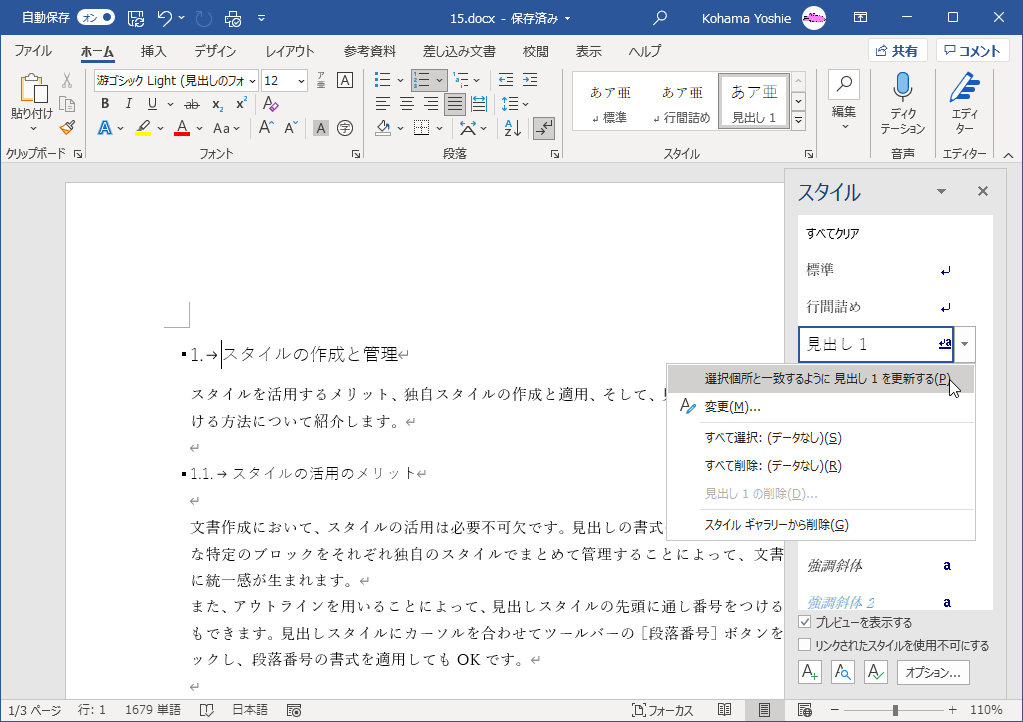Align text right
The image size is (1023, 722).
(x=431, y=104)
